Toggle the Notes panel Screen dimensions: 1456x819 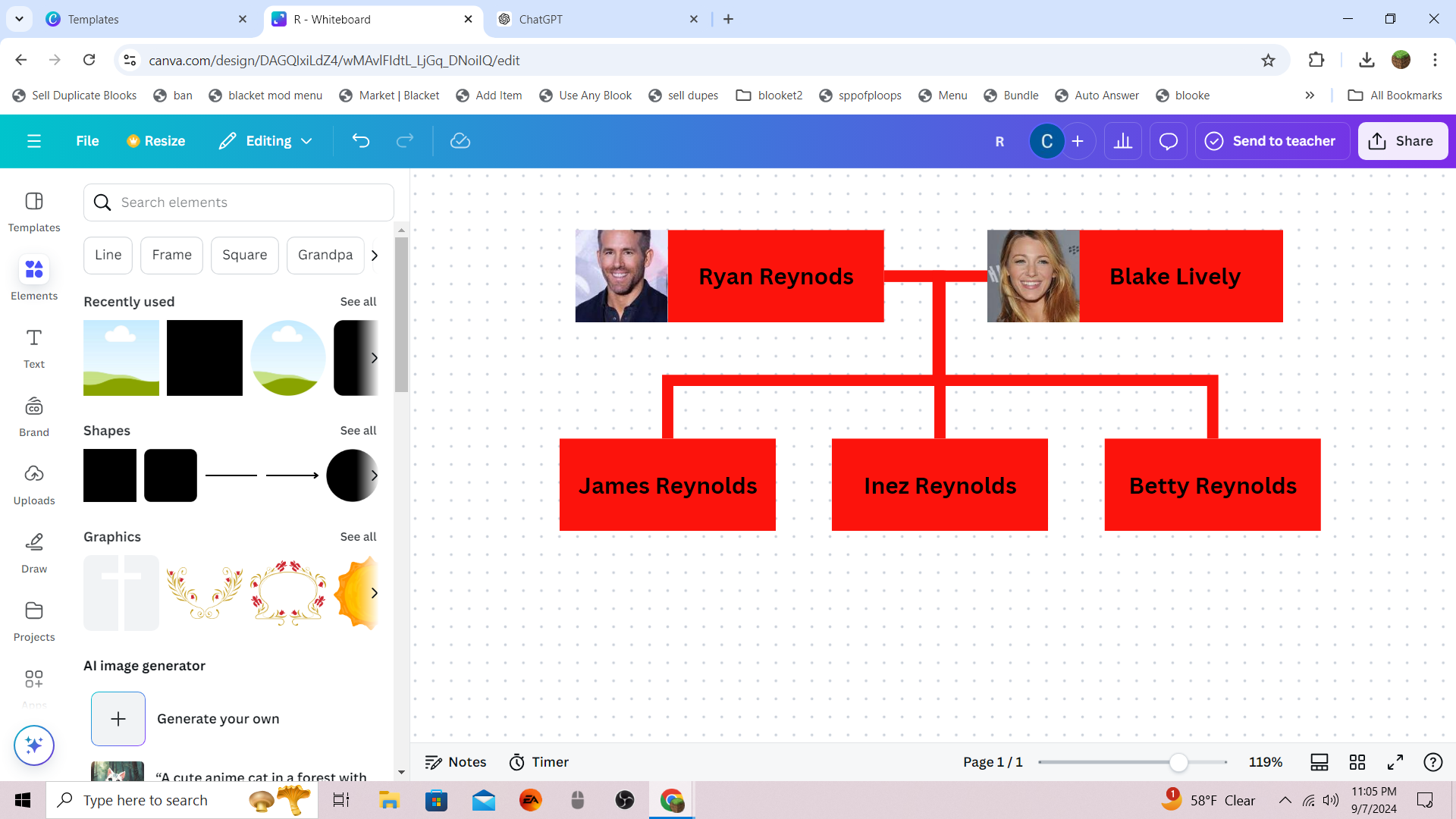click(x=455, y=762)
